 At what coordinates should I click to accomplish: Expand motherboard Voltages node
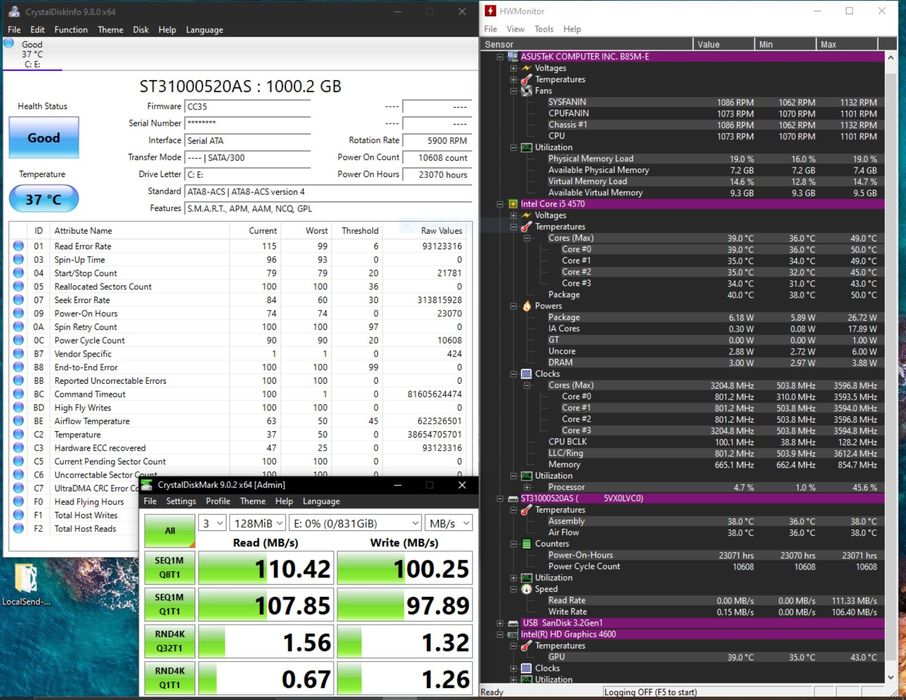coord(513,68)
